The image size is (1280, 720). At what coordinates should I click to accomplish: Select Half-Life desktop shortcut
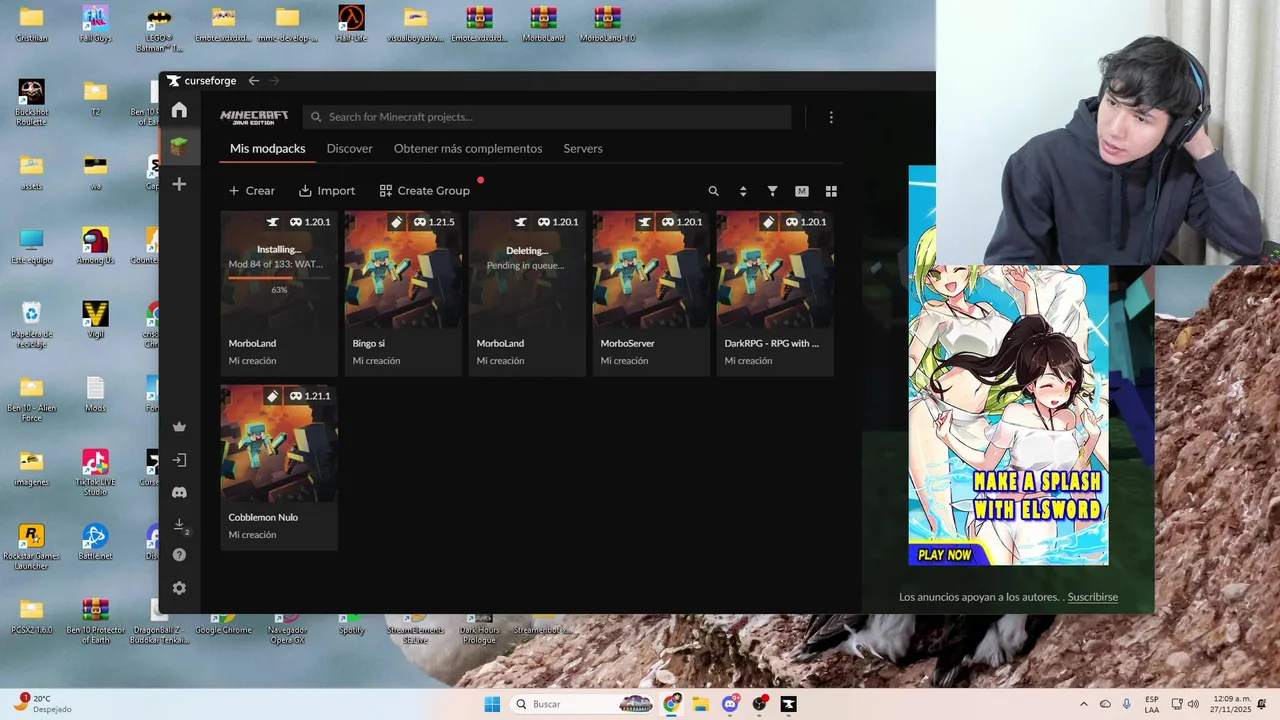click(x=351, y=24)
